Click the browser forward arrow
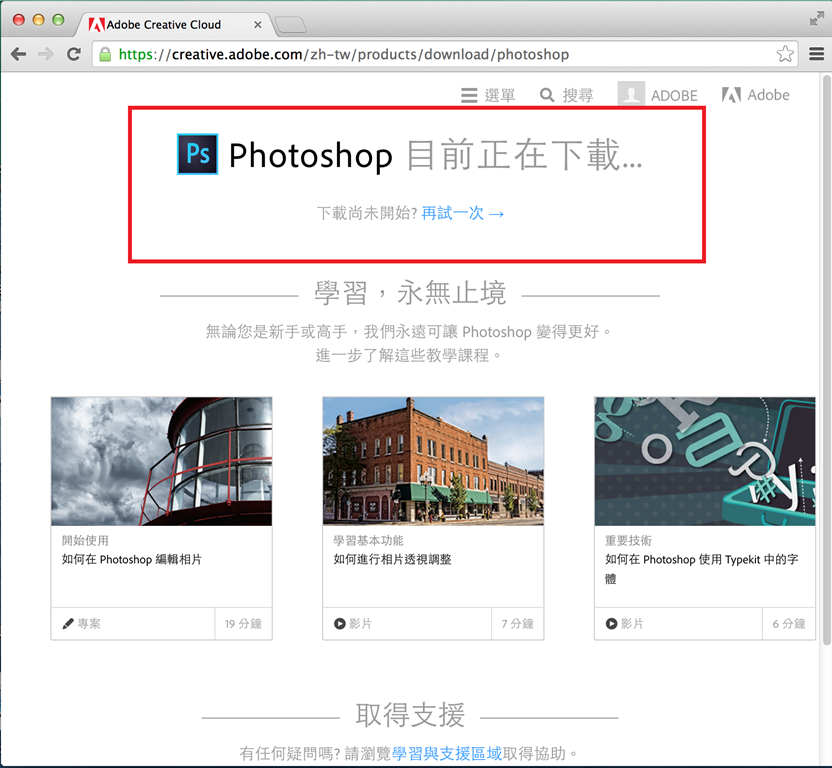This screenshot has height=768, width=832. pos(46,54)
